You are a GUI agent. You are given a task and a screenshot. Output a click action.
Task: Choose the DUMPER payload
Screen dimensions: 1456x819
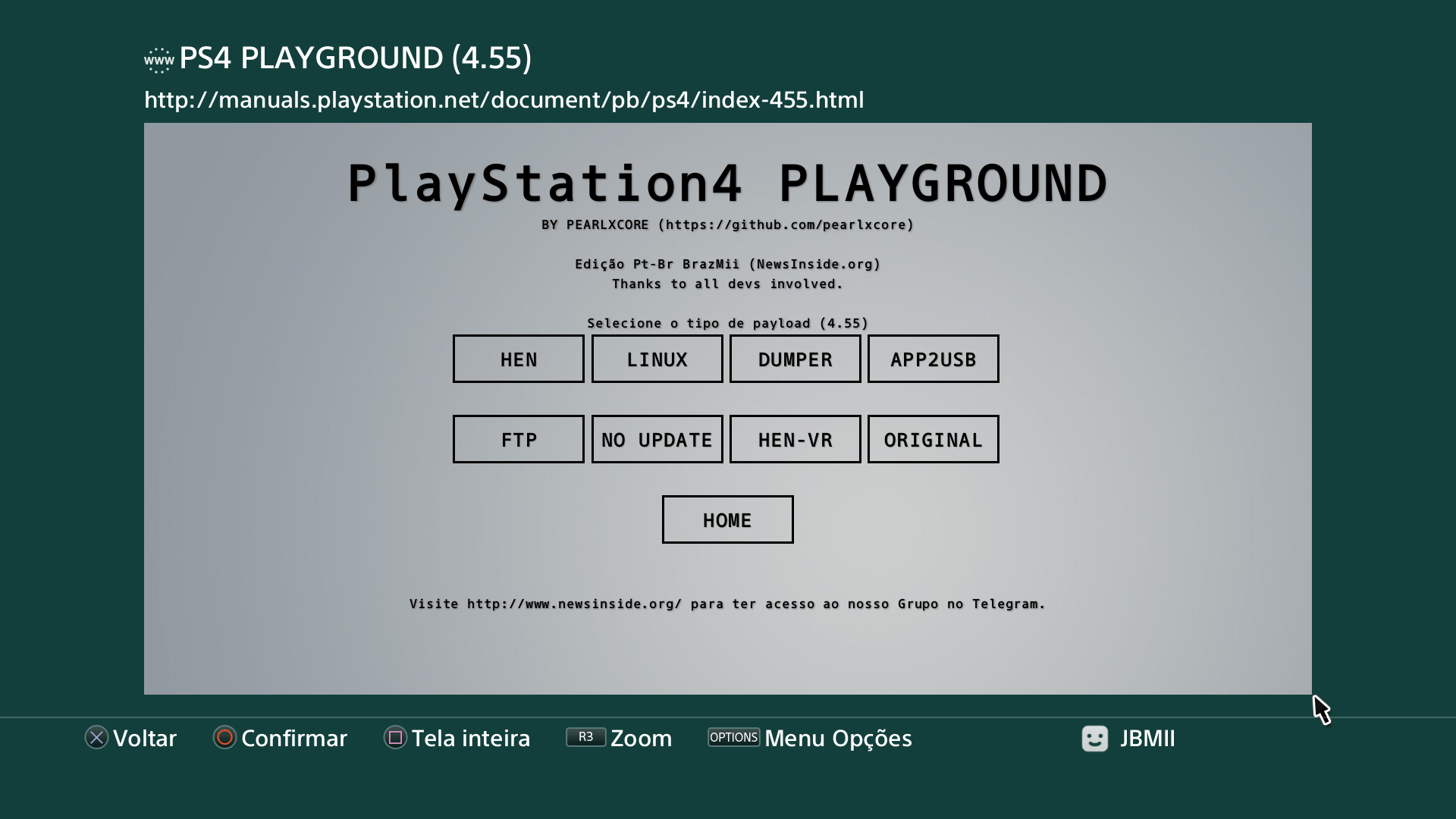[x=795, y=359]
